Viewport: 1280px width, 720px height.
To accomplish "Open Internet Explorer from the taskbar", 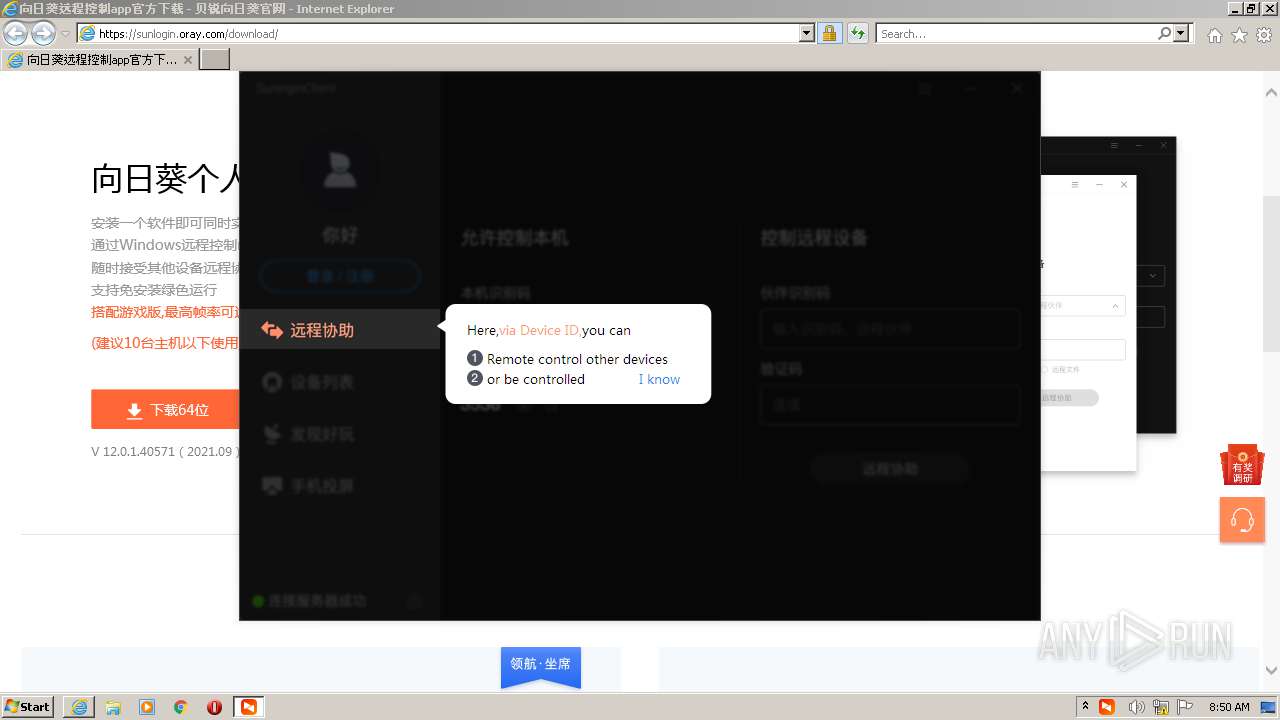I will coord(79,707).
